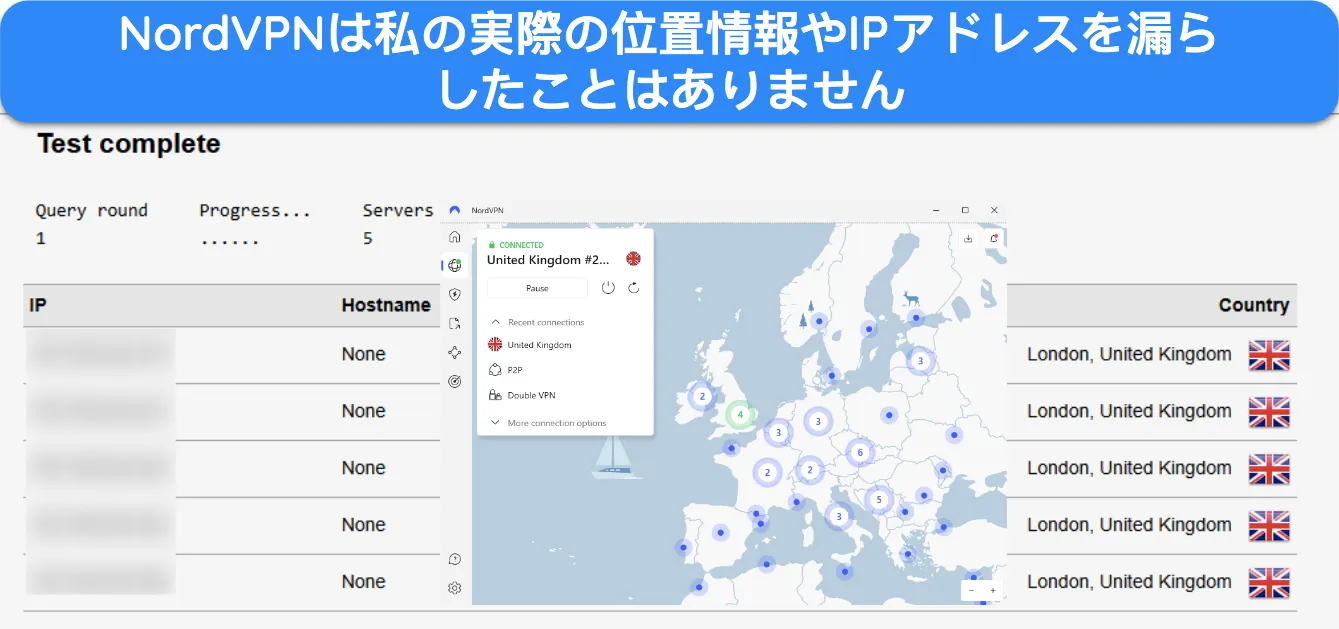
Task: Click last row UK flag in table
Action: [1269, 583]
